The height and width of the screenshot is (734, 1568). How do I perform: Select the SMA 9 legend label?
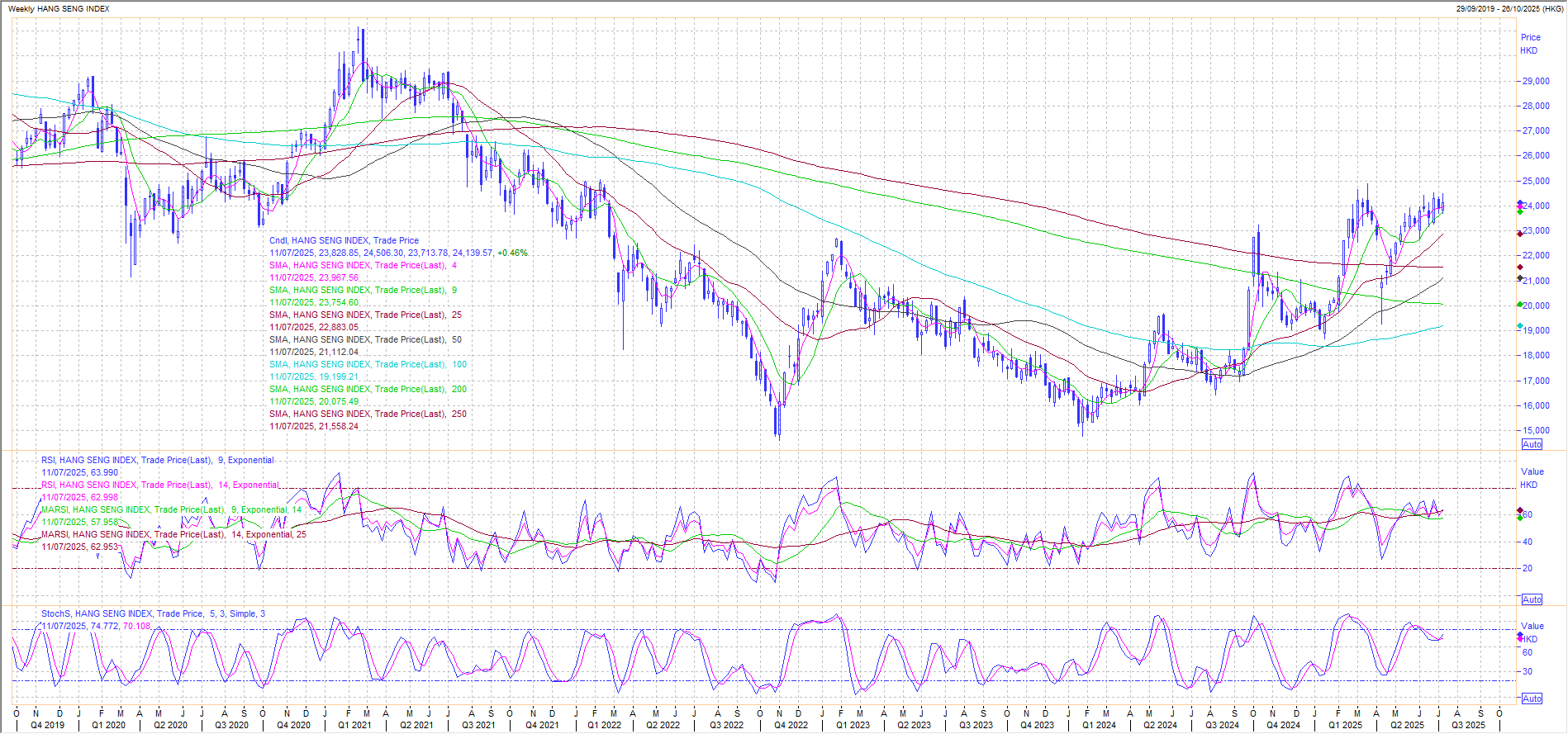pyautogui.click(x=363, y=291)
